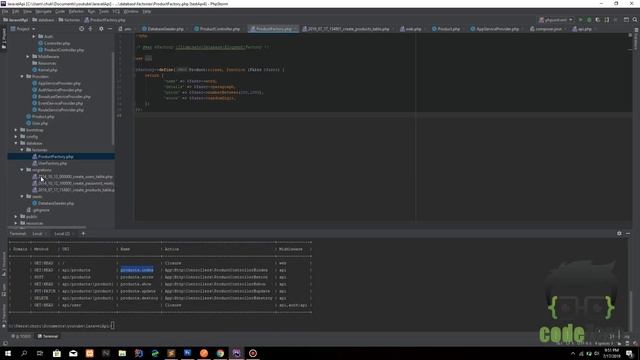Viewport: 640px width, 360px height.
Task: Expand the Auth folder in tree
Action: pos(34,36)
